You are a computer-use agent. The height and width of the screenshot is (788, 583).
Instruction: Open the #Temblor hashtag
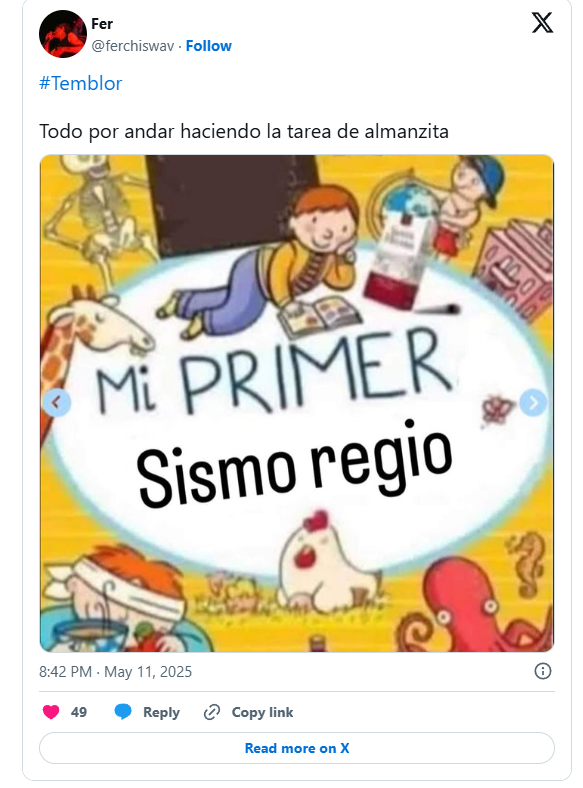(x=80, y=83)
